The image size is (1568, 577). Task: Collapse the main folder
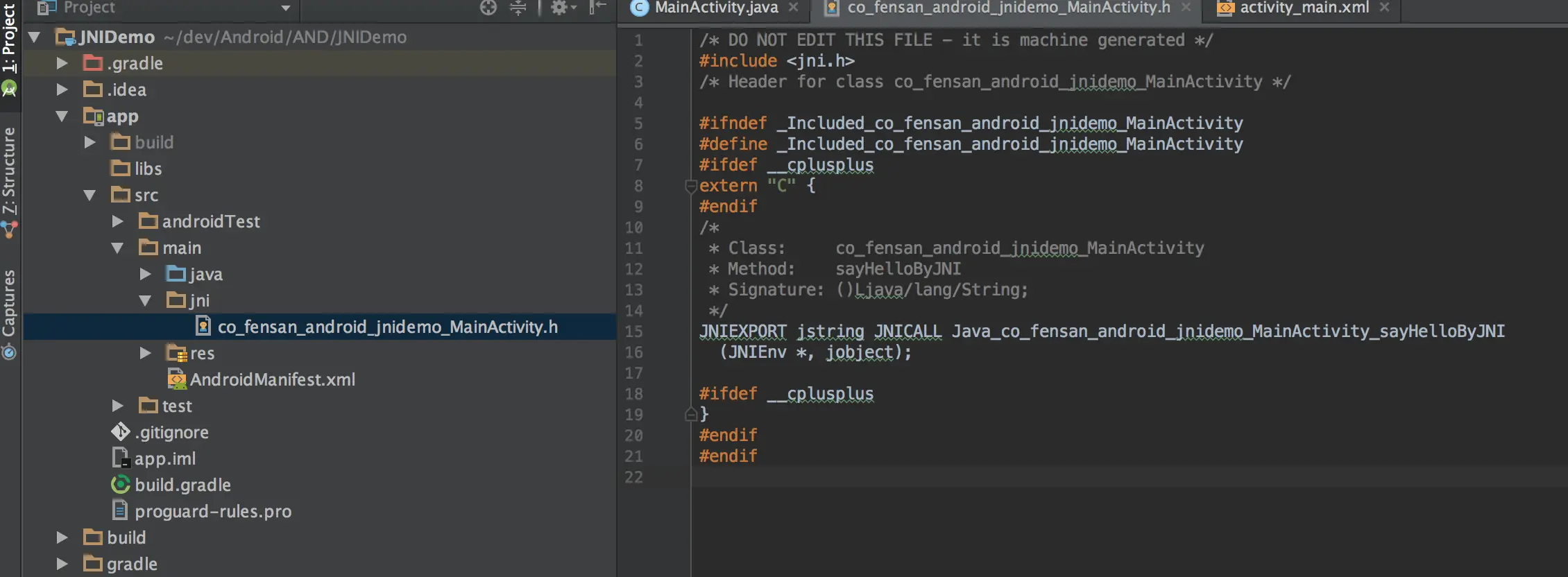(117, 248)
